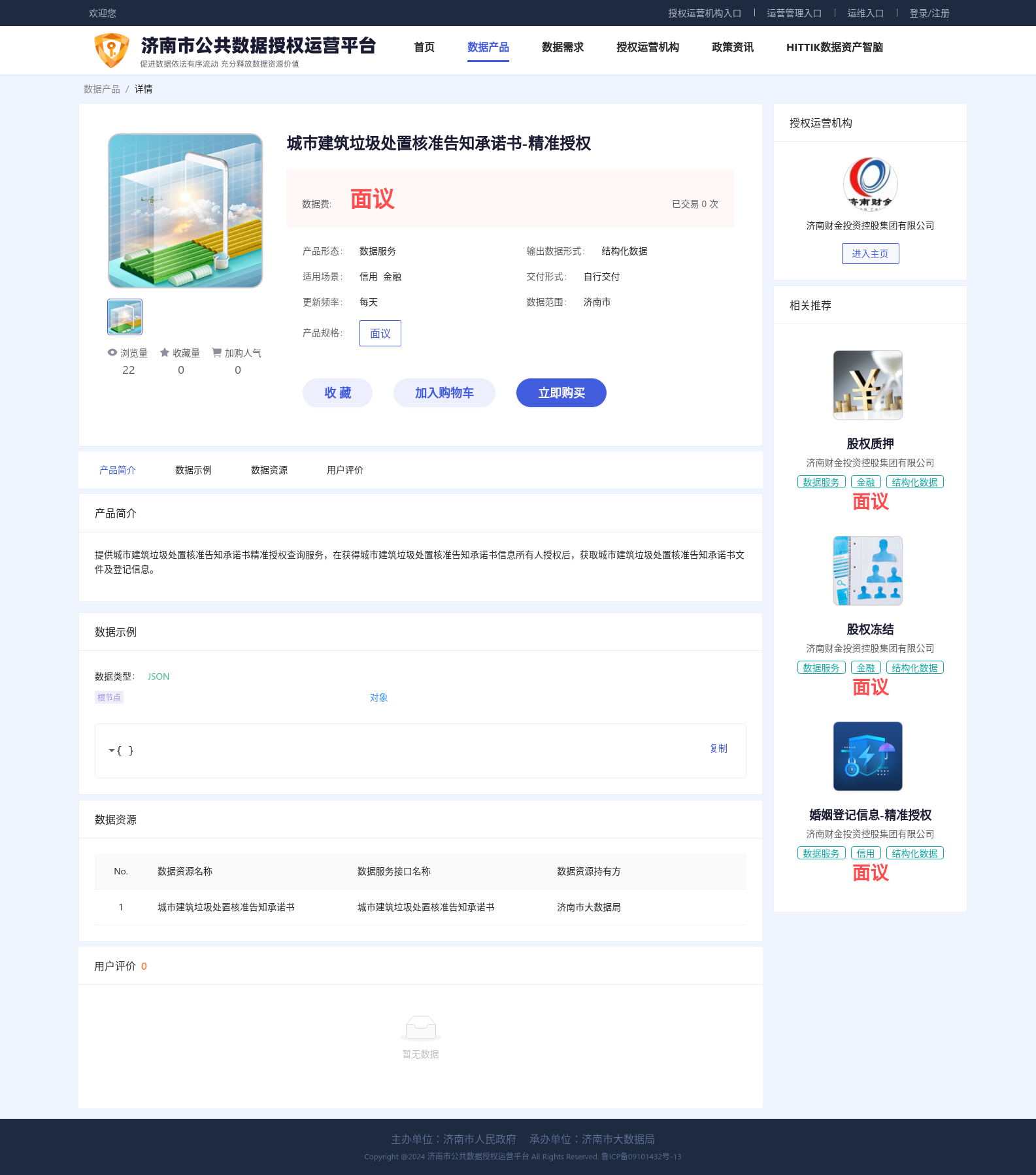Open the 政策资讯 nav item
The height and width of the screenshot is (1175, 1036).
click(733, 47)
